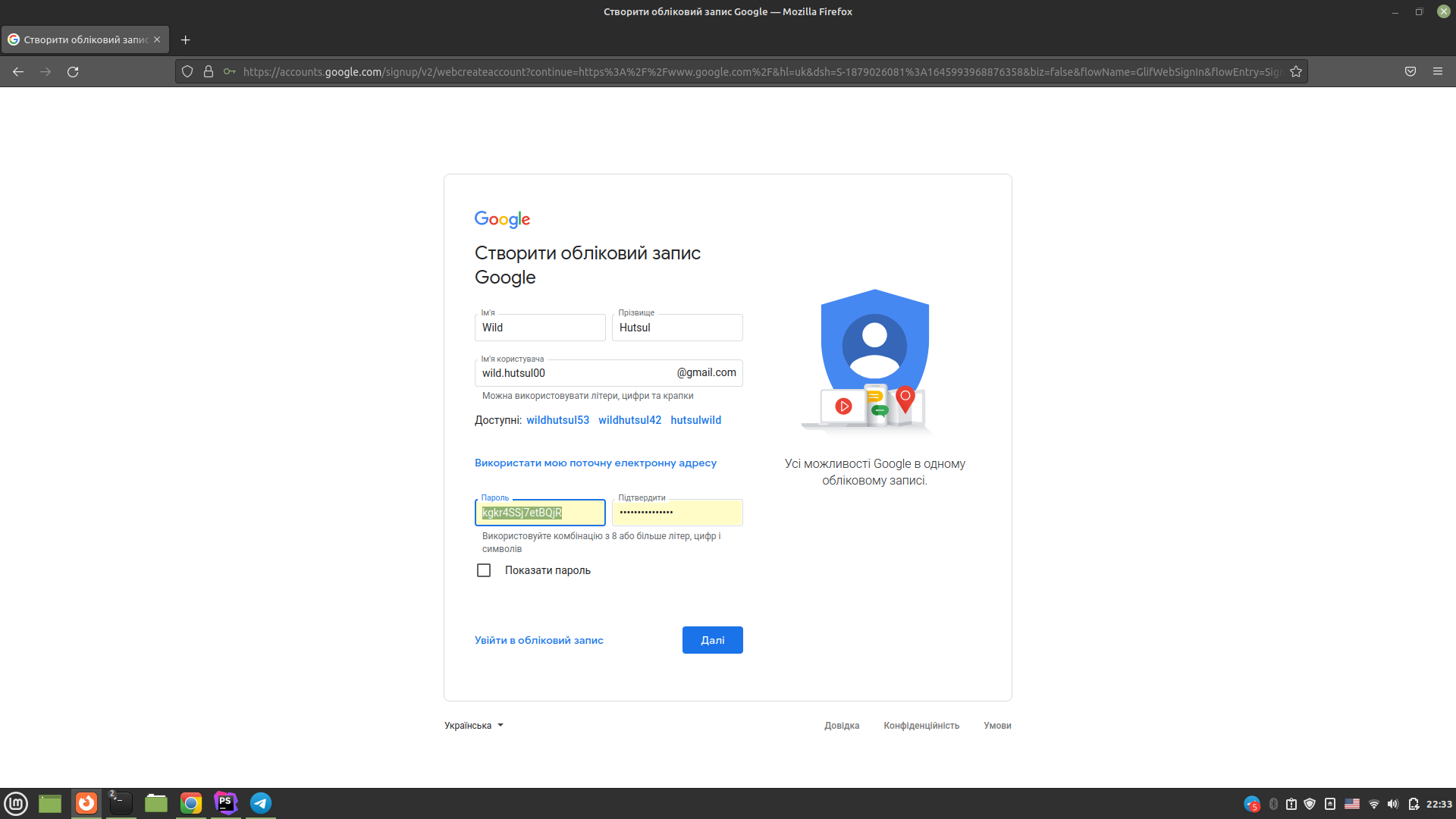Open the clipboard manager tray icon
1456x819 pixels.
coord(1291,804)
